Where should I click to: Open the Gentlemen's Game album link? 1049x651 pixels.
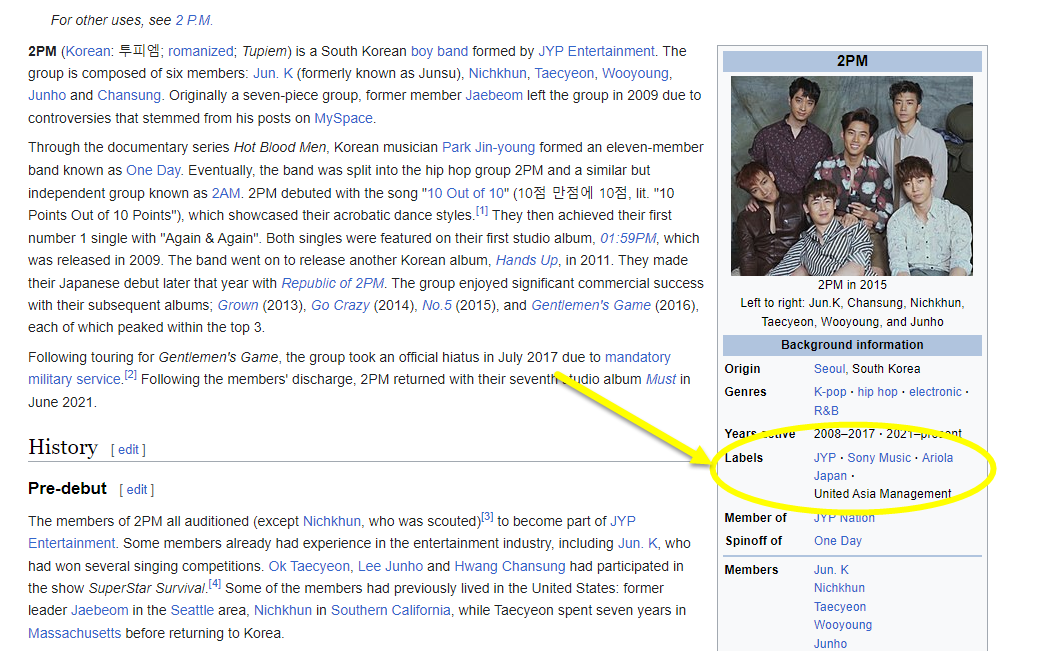tap(590, 305)
